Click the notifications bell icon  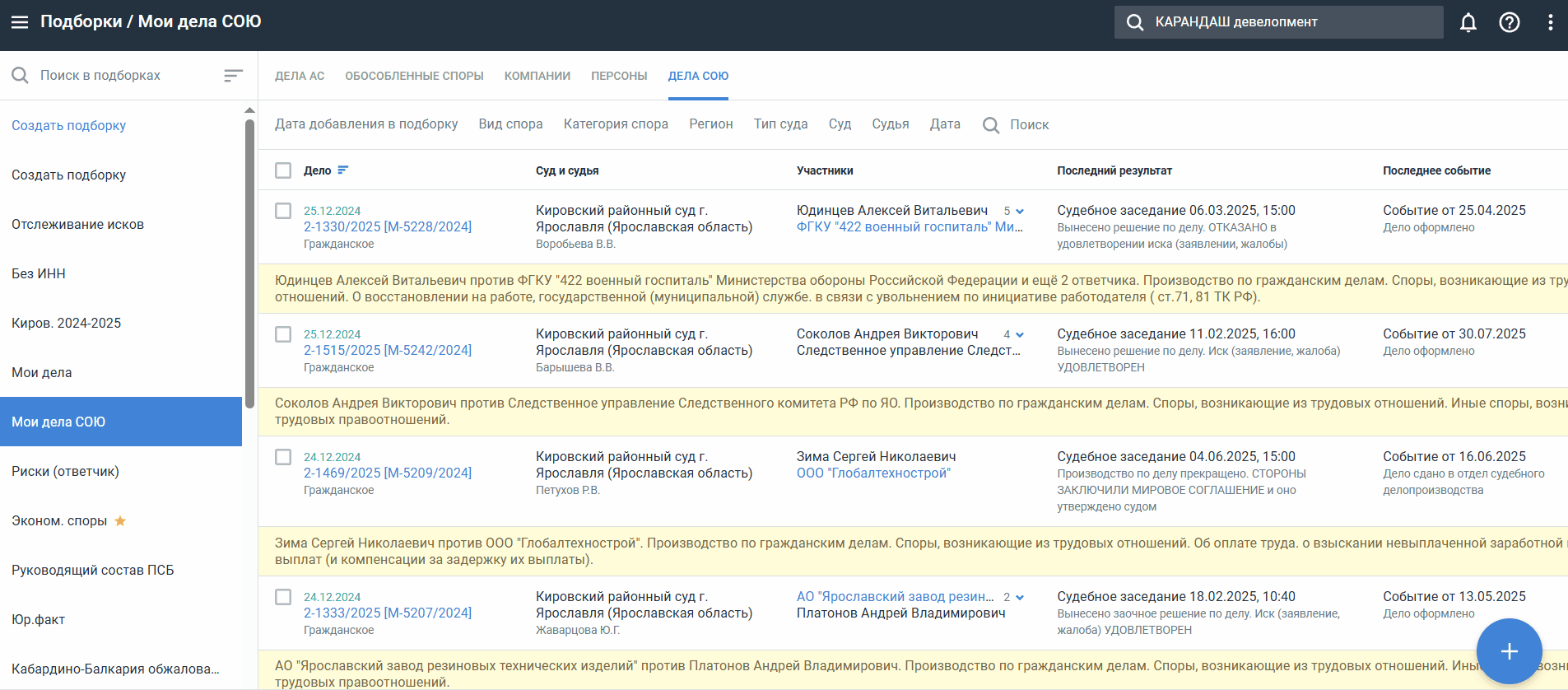(1468, 22)
